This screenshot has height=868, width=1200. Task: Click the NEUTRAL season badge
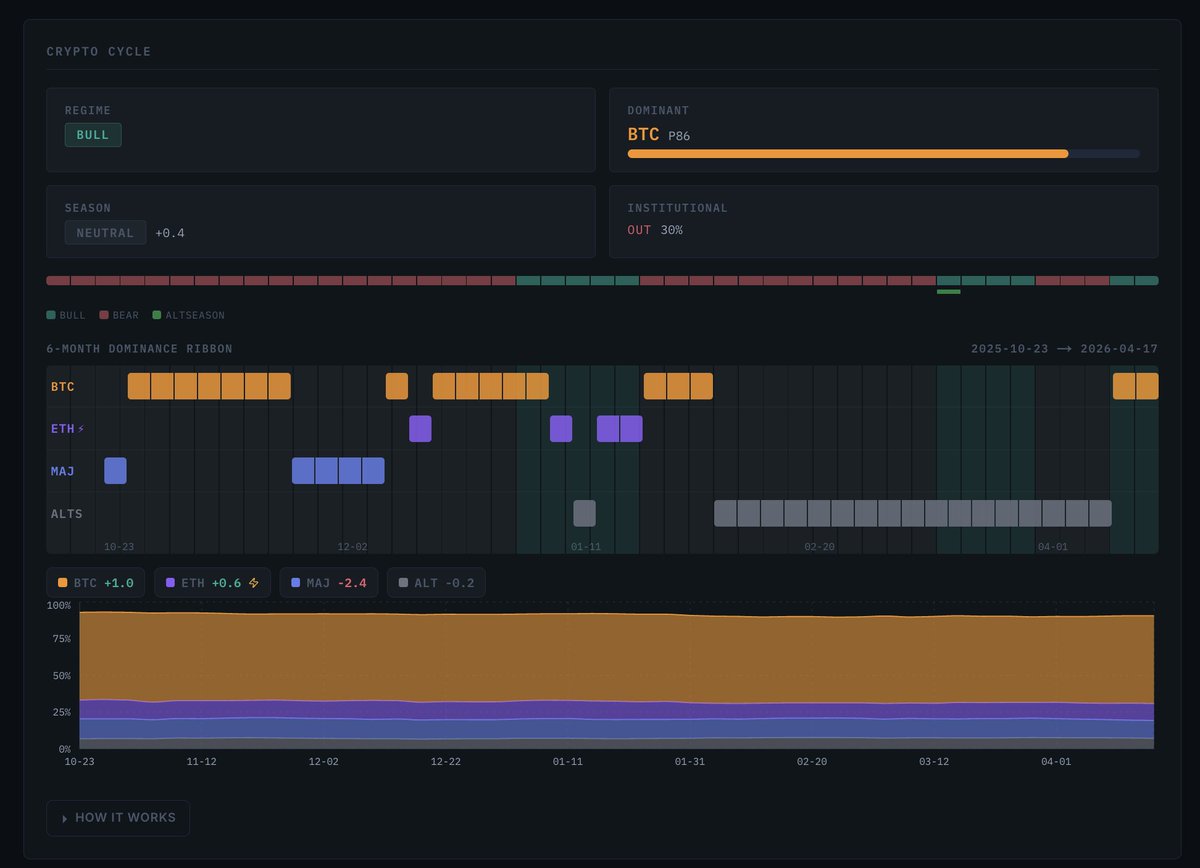coord(105,233)
